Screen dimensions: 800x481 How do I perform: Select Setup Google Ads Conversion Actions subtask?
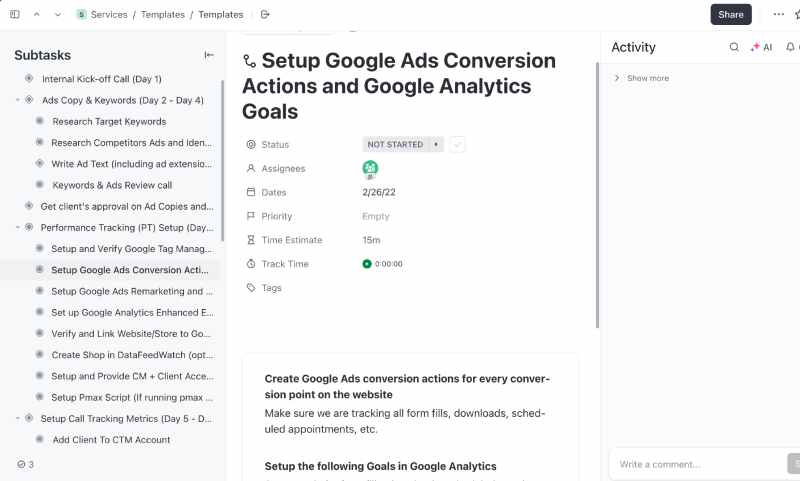(x=130, y=270)
